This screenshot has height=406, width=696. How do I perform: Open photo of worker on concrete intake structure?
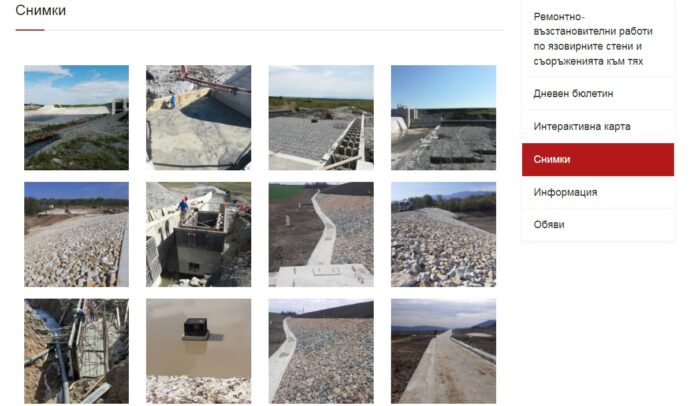(198, 234)
